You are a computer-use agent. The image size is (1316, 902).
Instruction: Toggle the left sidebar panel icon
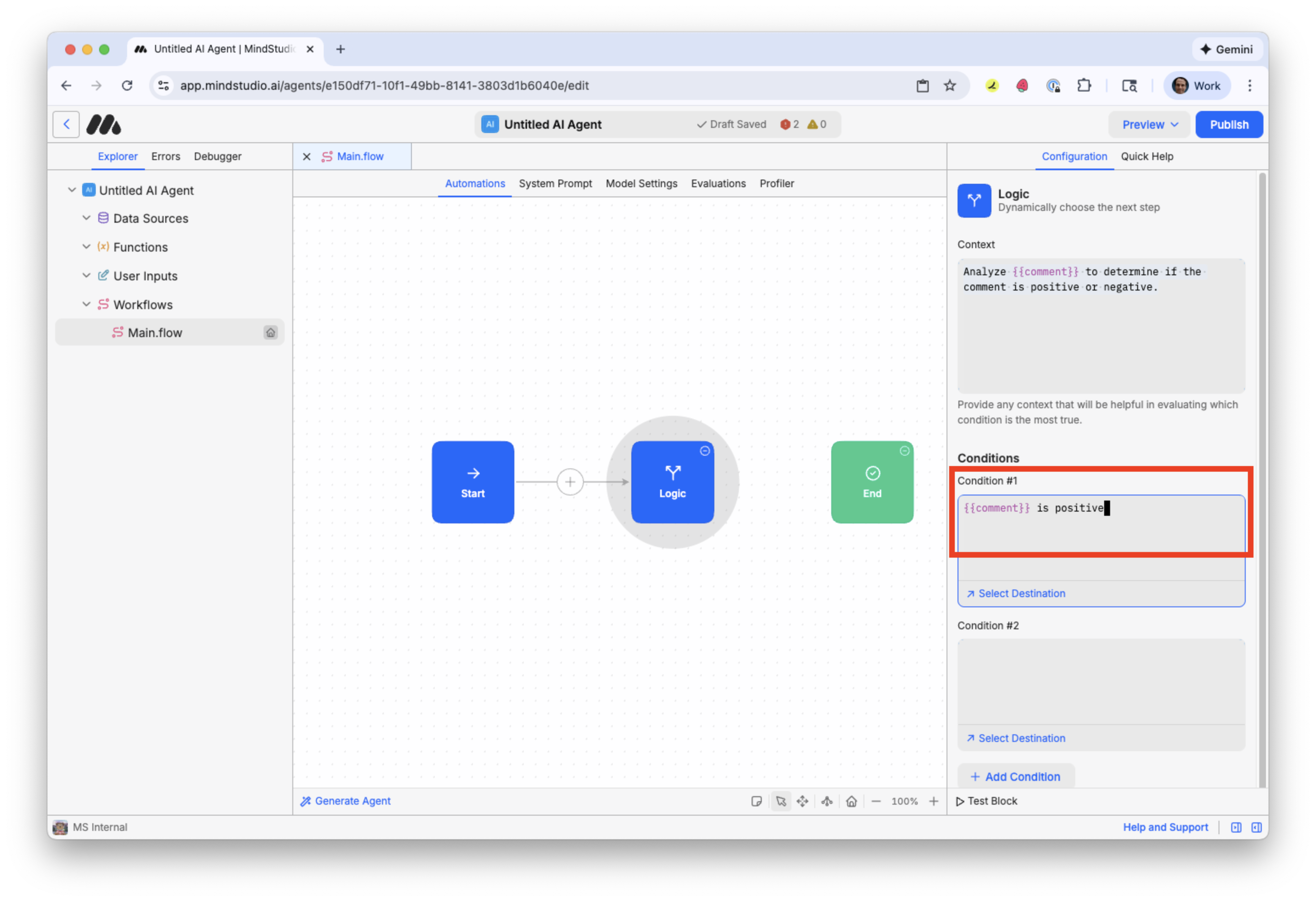click(x=1236, y=827)
